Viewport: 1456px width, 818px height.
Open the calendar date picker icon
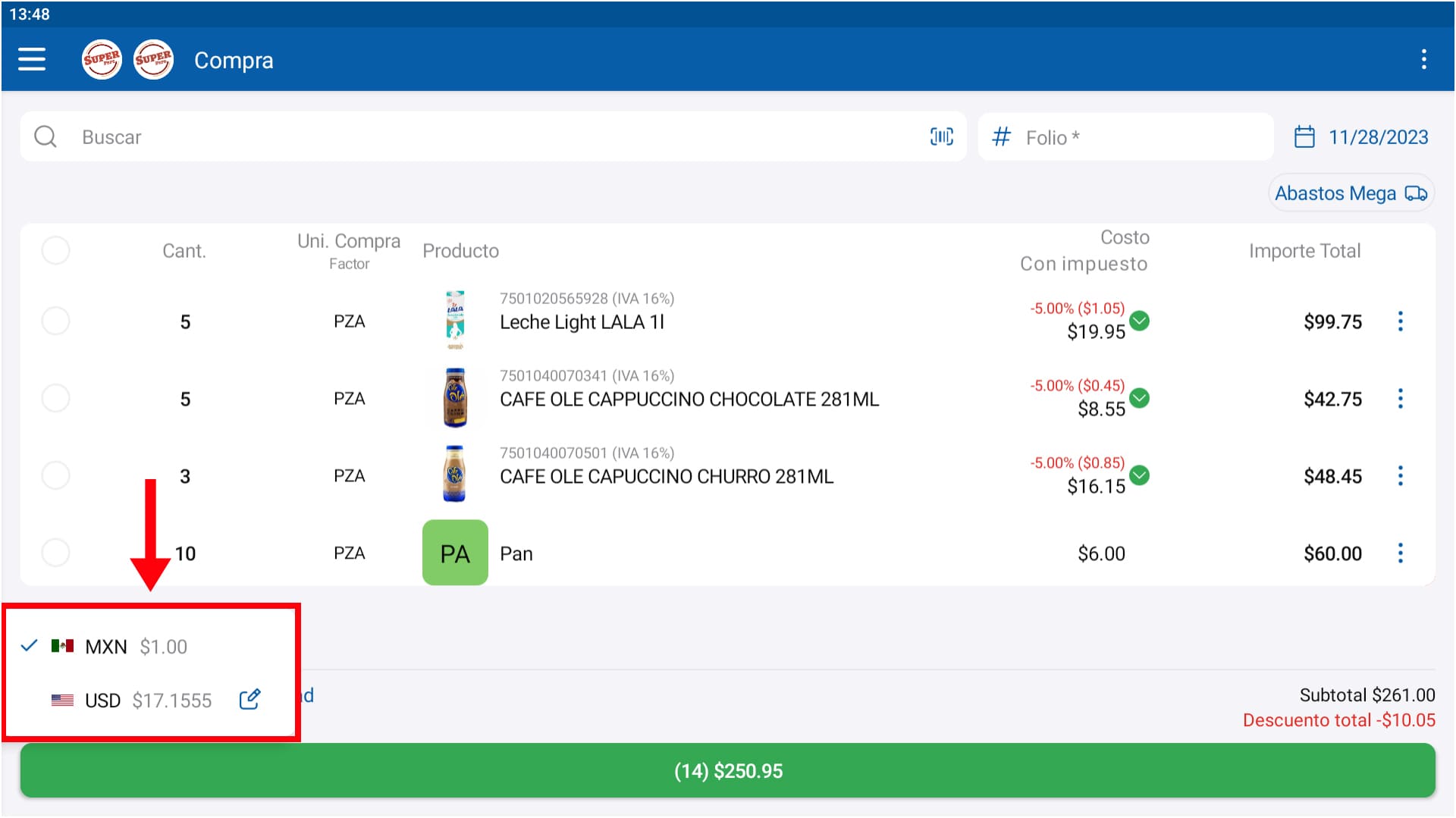[1304, 137]
